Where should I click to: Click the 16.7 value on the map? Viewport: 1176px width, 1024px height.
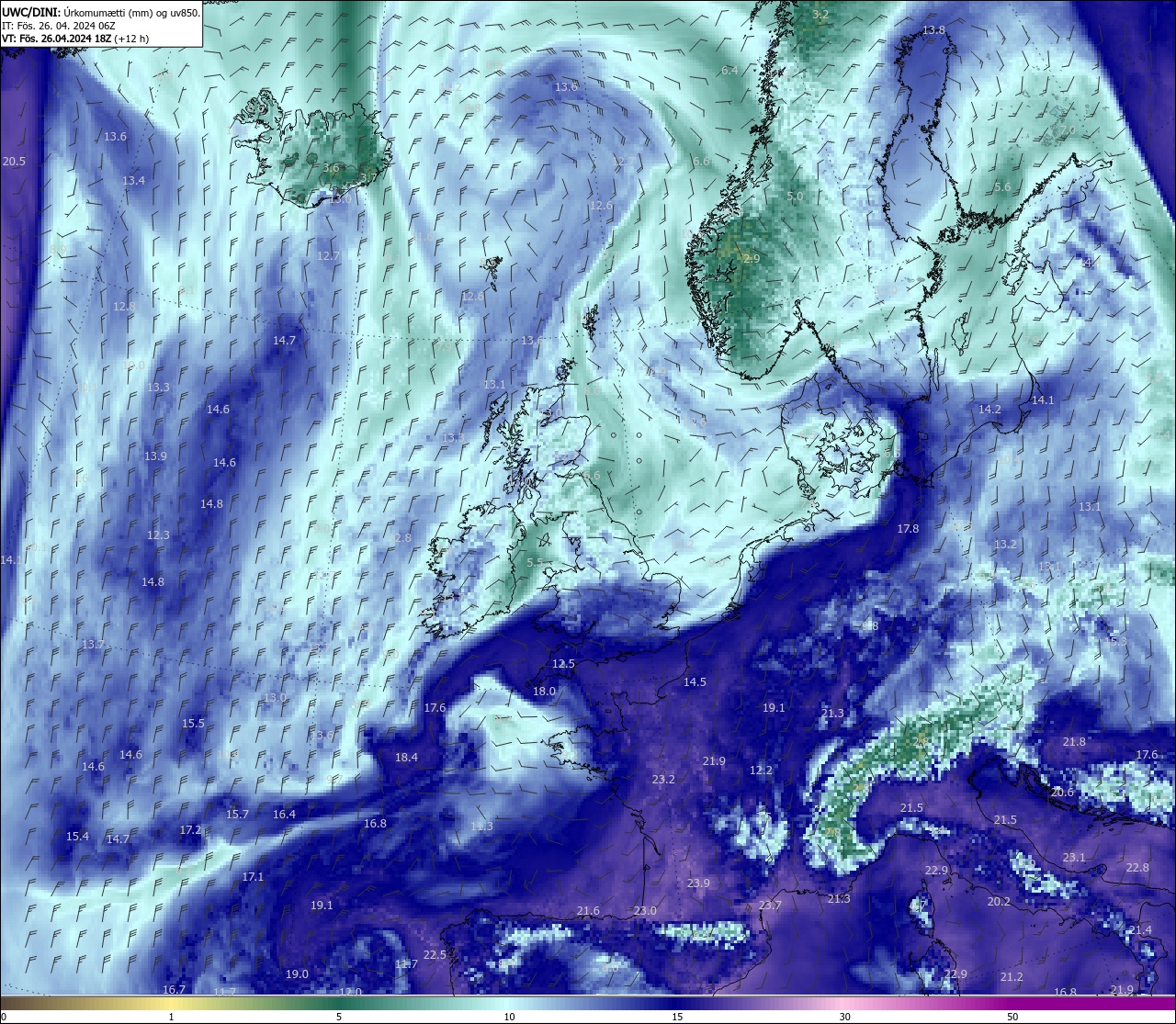click(174, 990)
